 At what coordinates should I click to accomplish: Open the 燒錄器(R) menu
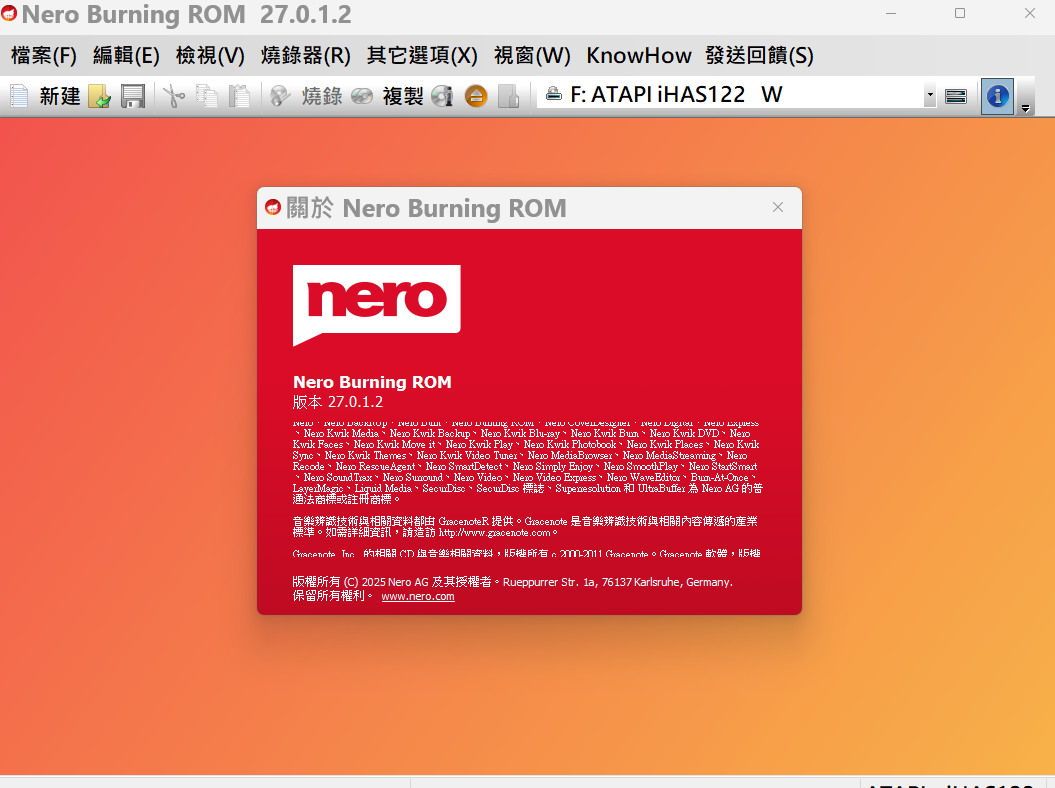point(305,55)
